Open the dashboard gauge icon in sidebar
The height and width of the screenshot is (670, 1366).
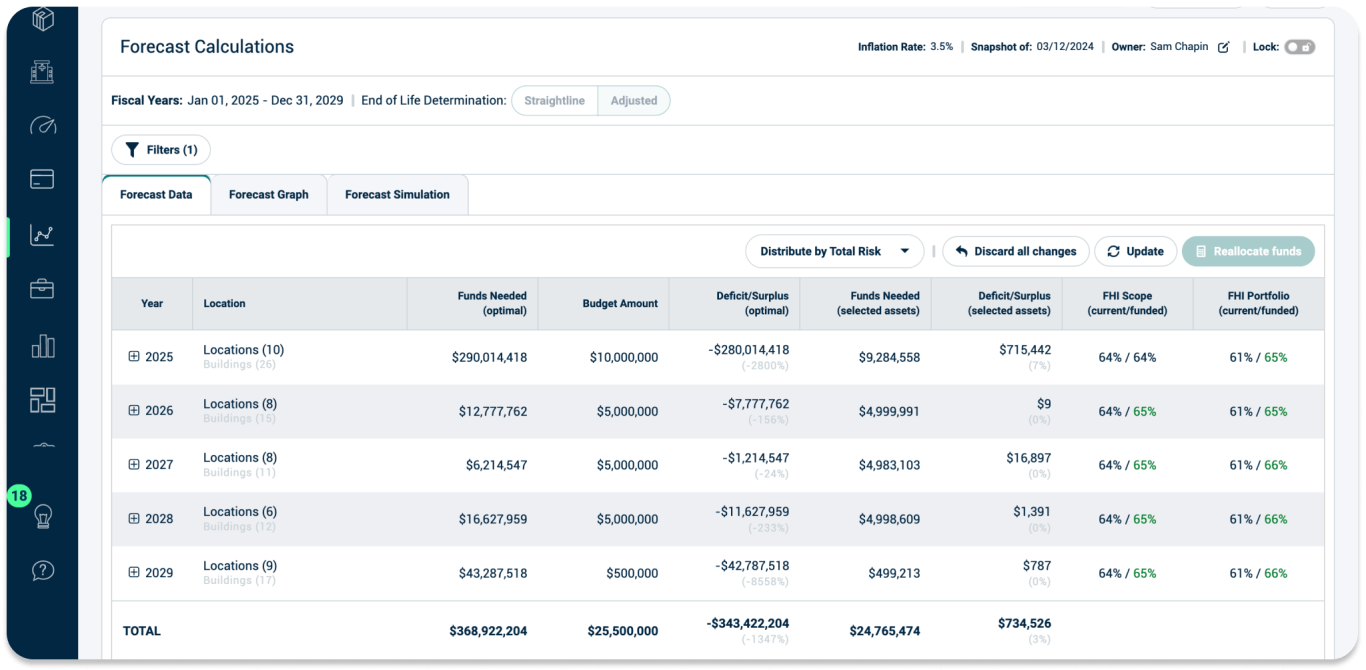pos(41,125)
